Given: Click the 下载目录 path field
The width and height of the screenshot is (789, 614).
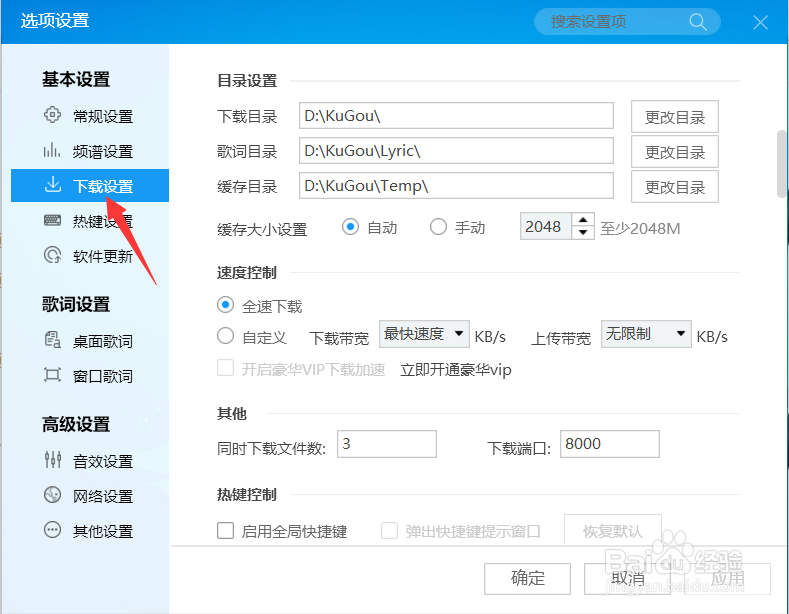Looking at the screenshot, I should point(456,116).
